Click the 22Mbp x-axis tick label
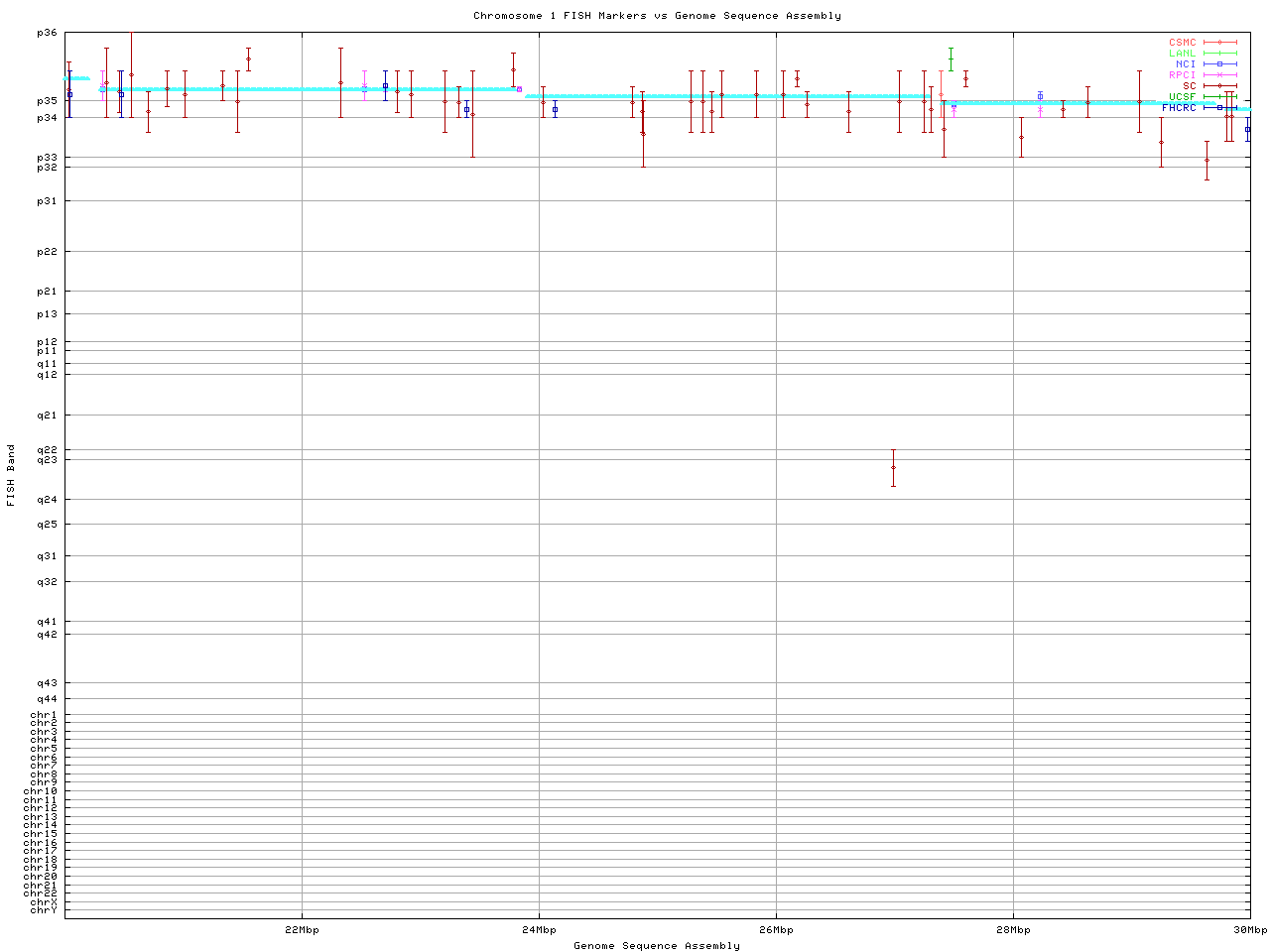This screenshot has height=952, width=1270. 302,930
